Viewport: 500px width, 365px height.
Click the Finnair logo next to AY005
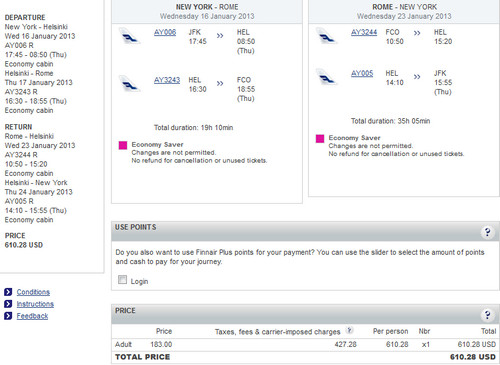click(327, 77)
